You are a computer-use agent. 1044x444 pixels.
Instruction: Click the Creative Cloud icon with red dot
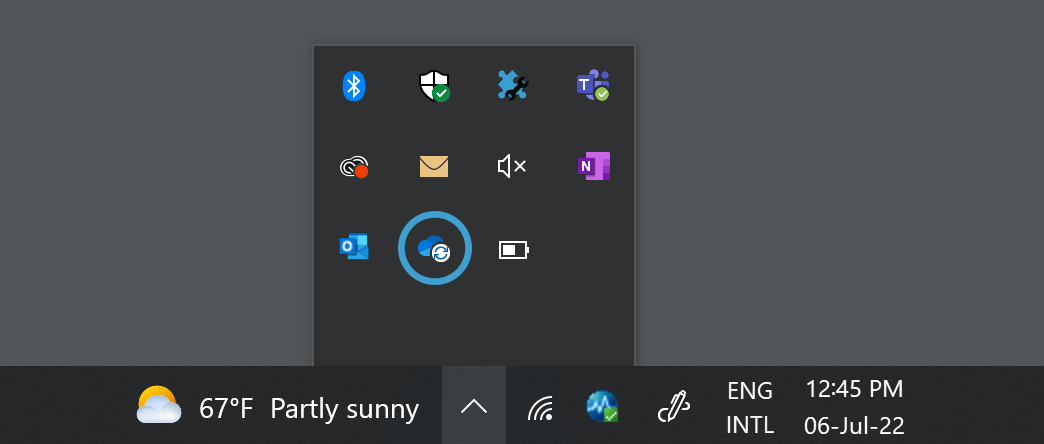pyautogui.click(x=353, y=166)
